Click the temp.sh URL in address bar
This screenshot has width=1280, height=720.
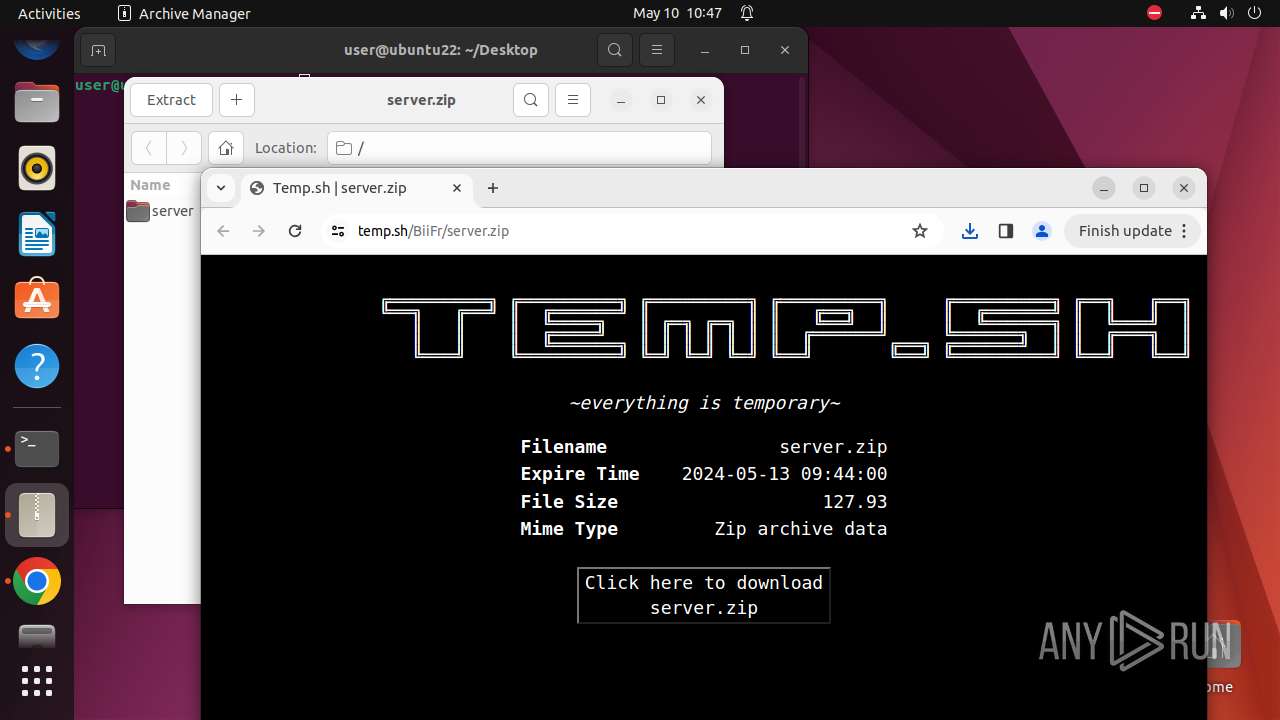pyautogui.click(x=434, y=231)
